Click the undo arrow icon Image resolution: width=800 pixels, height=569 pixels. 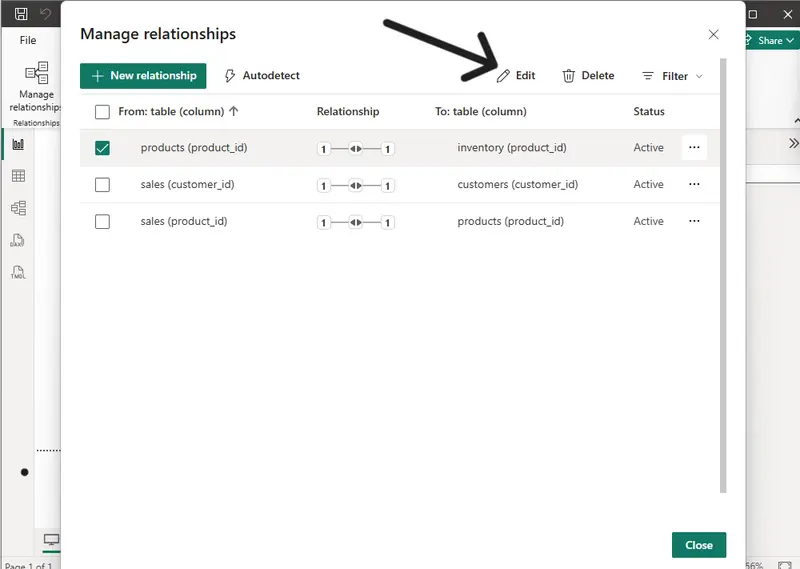(x=45, y=14)
